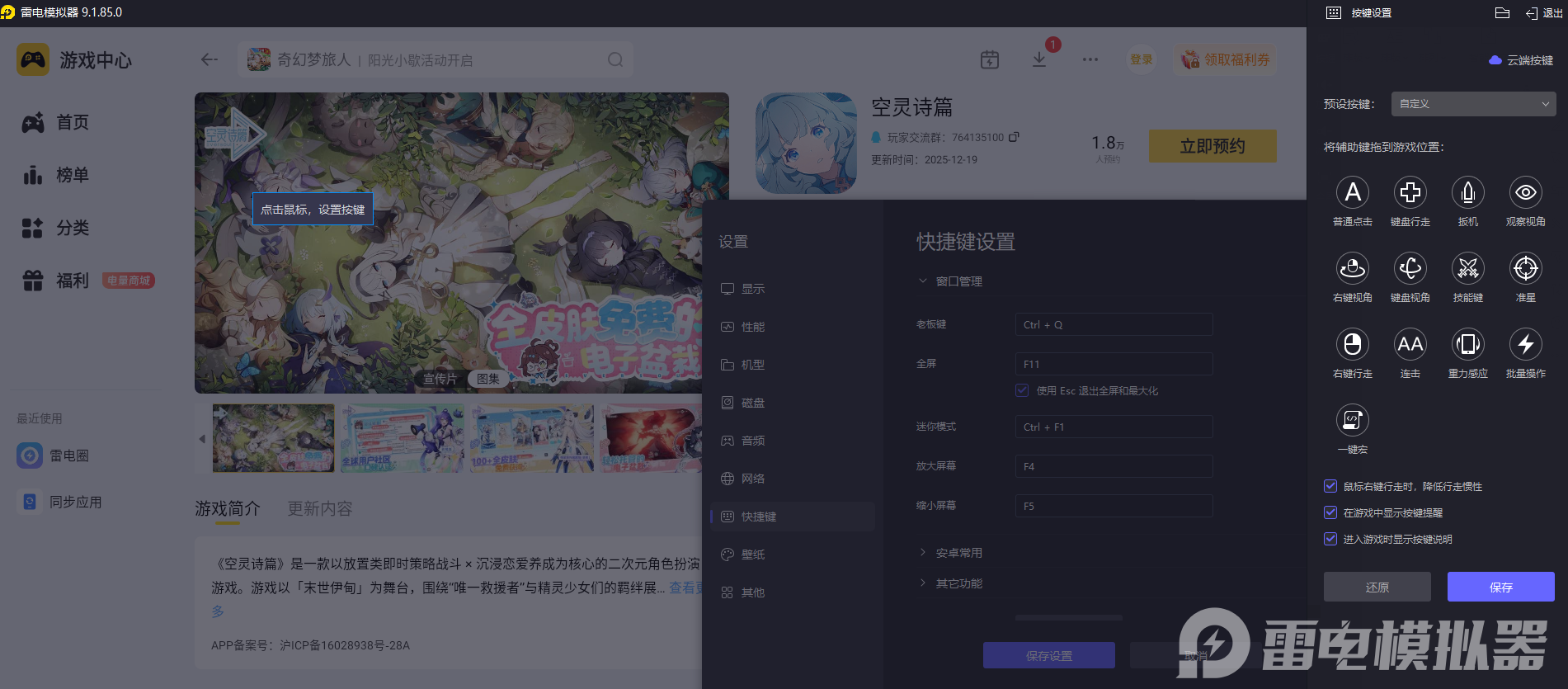This screenshot has width=1568, height=689.
Task: Select the 键盘视角 tool
Action: tap(1410, 268)
